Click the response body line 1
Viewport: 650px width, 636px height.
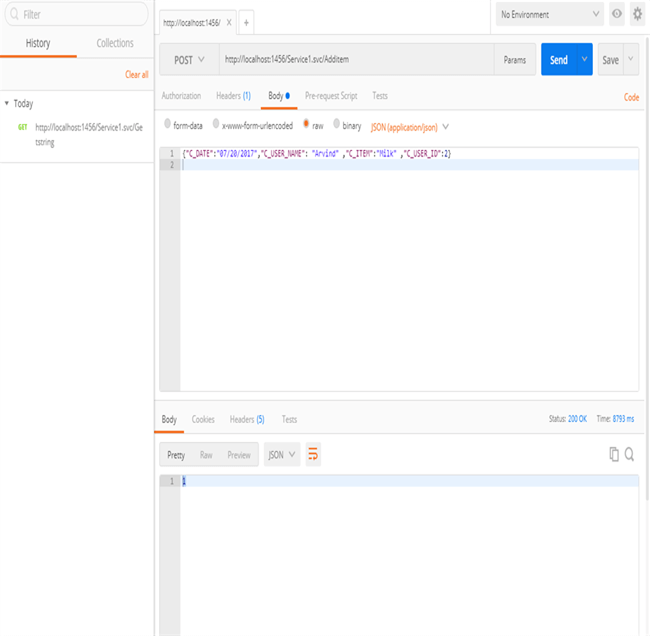(409, 481)
